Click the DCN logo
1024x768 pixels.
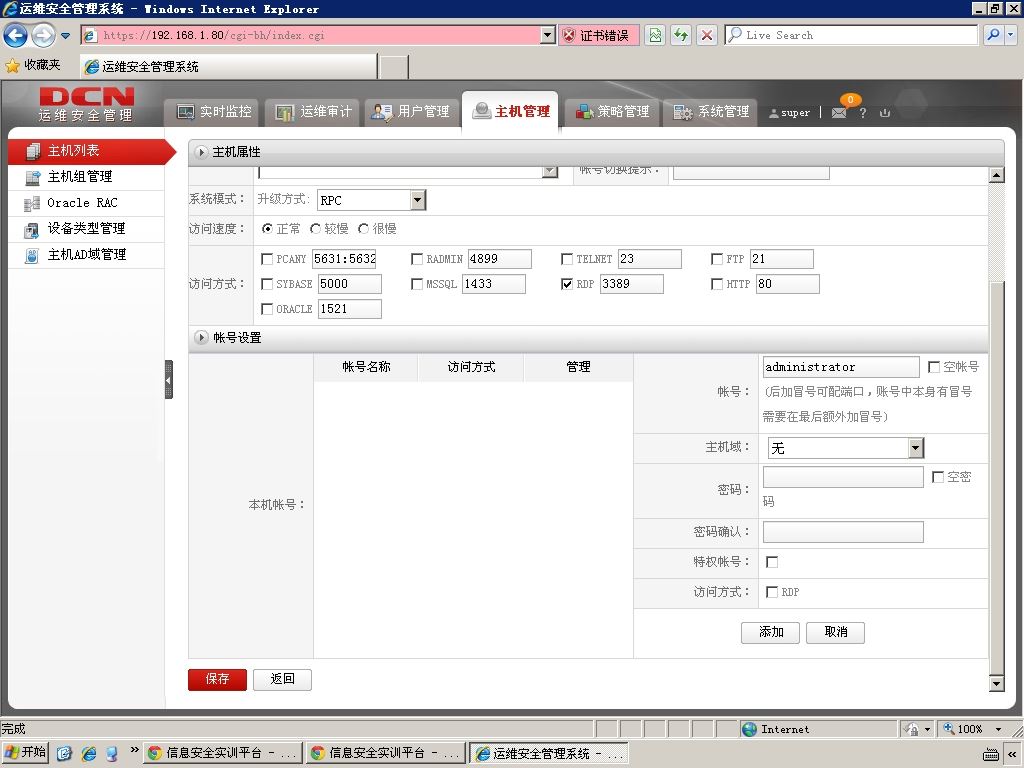87,97
